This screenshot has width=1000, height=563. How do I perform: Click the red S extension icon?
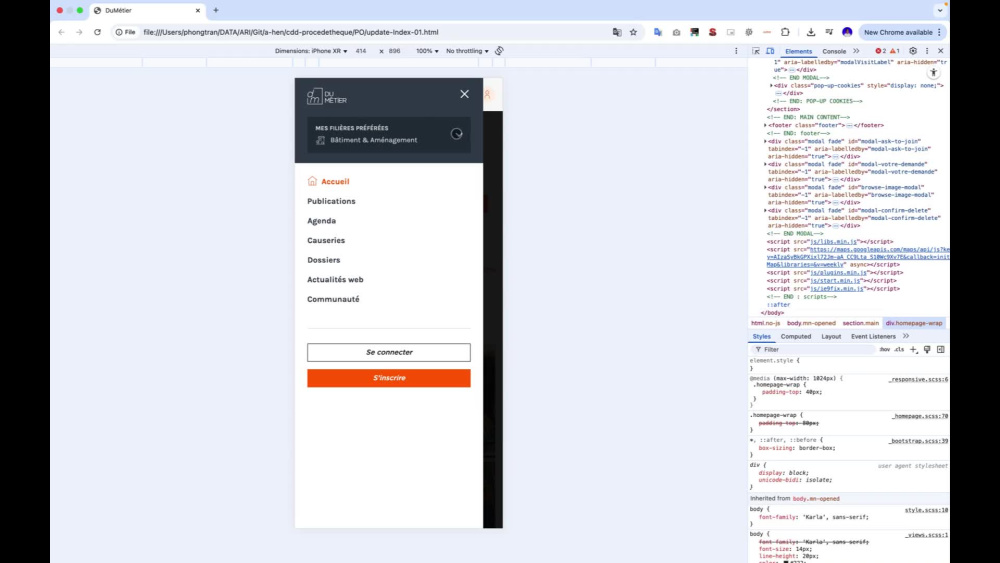[712, 32]
